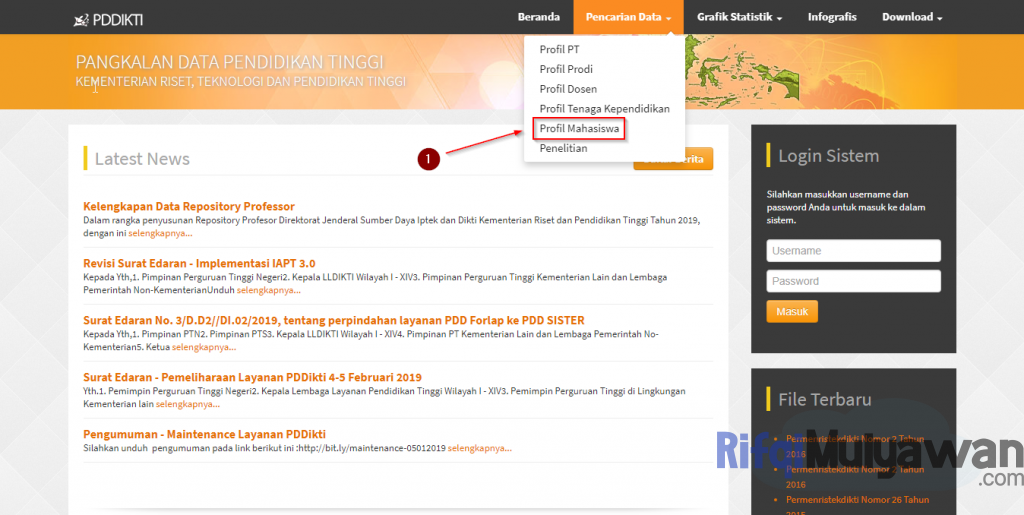
Task: Click the orange Semua Berita button
Action: click(x=673, y=159)
